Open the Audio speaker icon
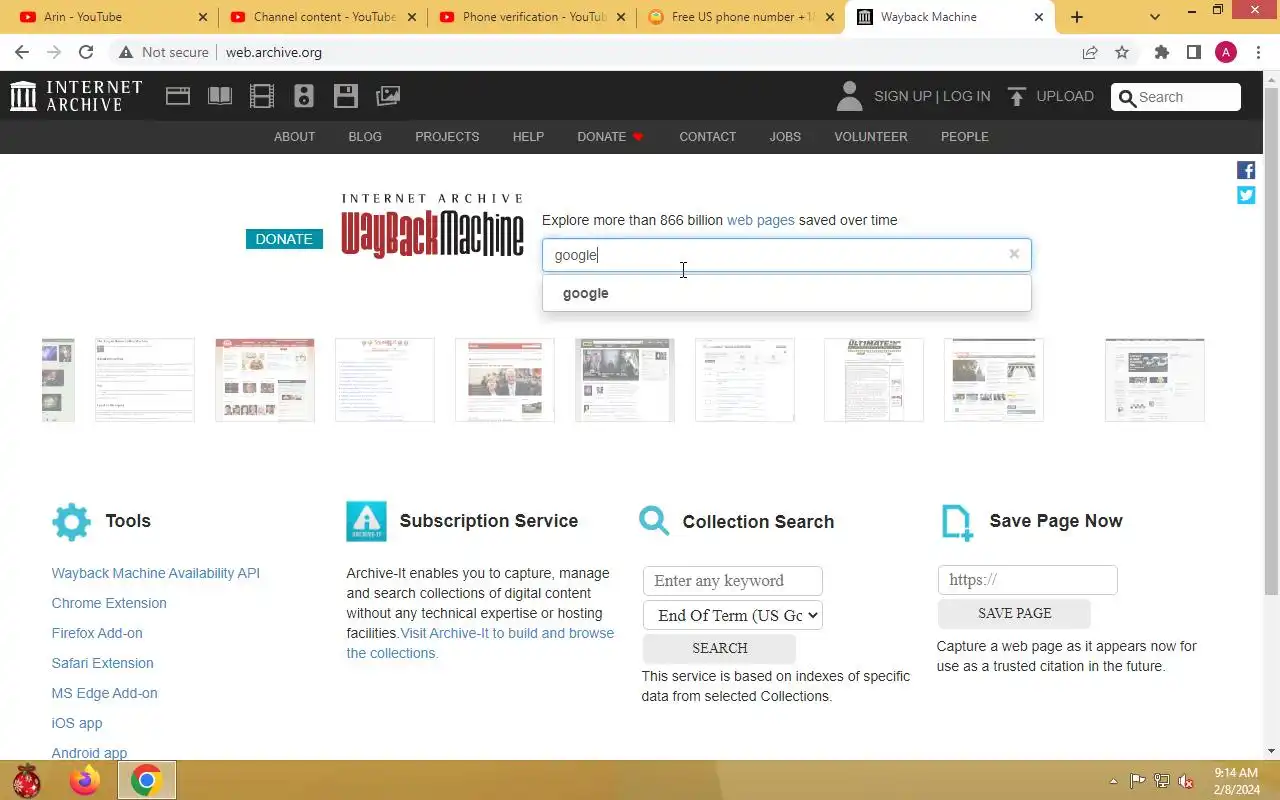 click(x=304, y=96)
